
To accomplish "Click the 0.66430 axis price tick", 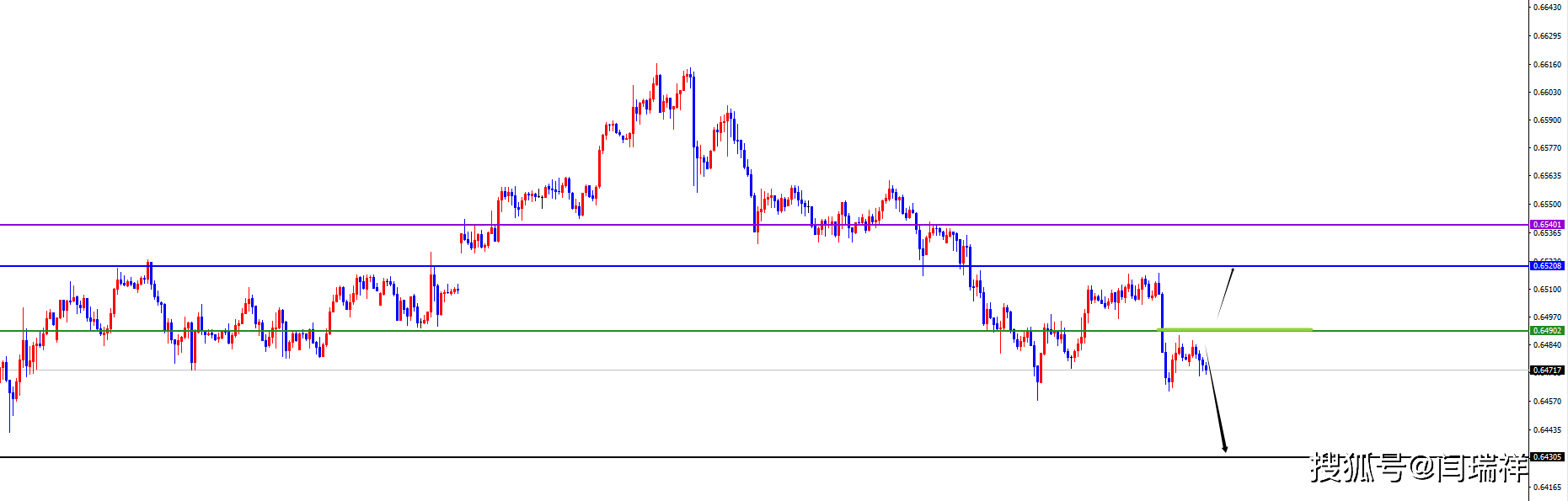I will tap(1547, 8).
